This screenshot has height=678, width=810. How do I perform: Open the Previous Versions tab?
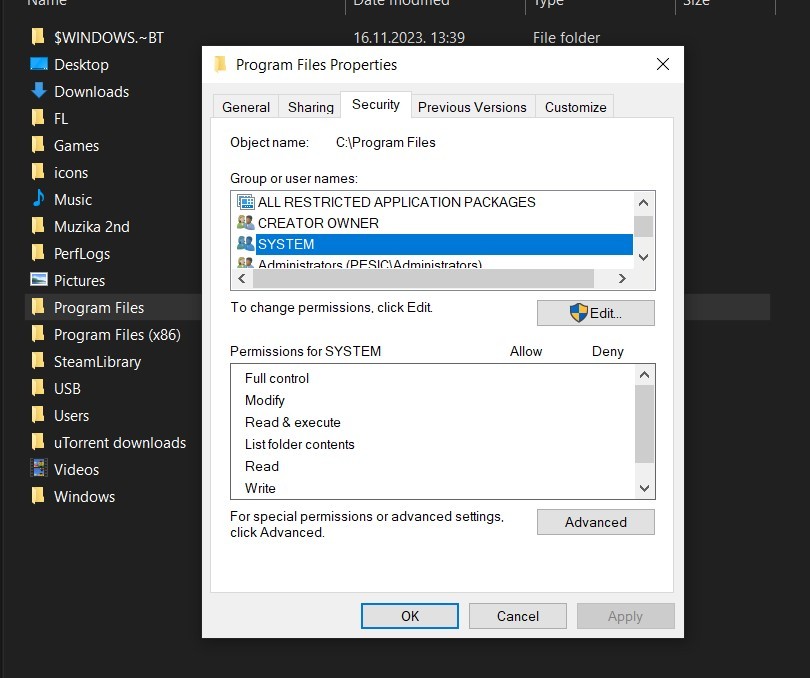click(472, 107)
